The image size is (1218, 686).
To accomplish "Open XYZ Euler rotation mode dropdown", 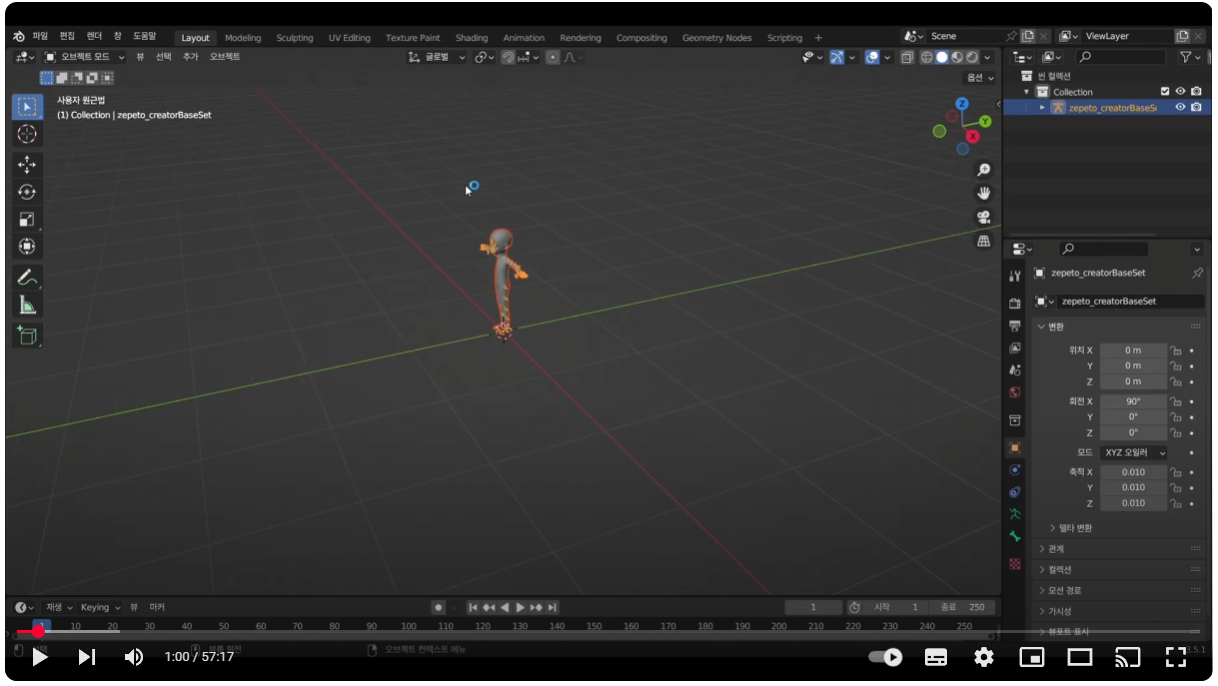I will [x=1134, y=453].
